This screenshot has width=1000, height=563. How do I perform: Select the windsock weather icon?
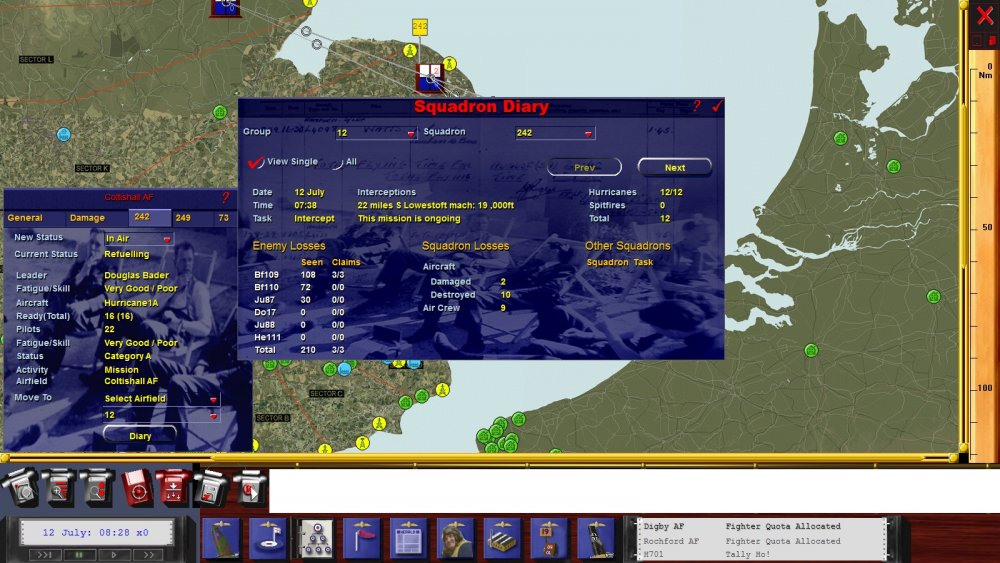(x=362, y=539)
